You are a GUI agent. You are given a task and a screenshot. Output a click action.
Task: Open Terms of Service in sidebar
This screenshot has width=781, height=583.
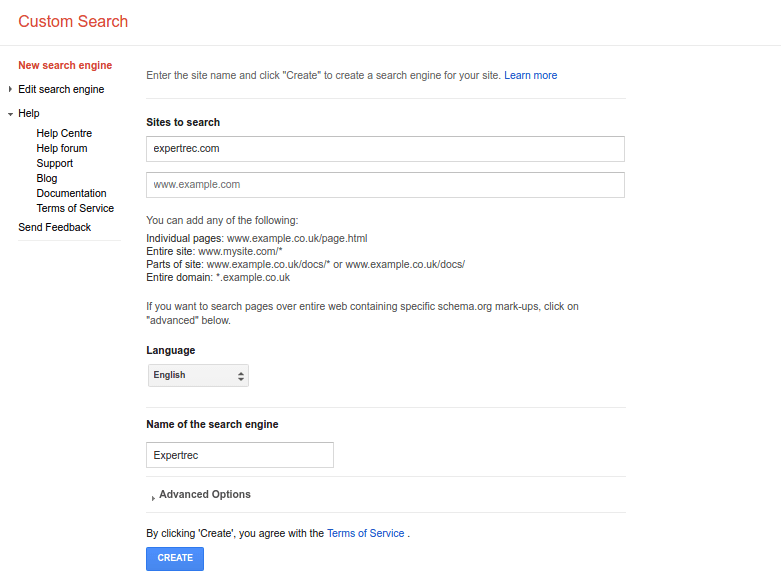[75, 208]
